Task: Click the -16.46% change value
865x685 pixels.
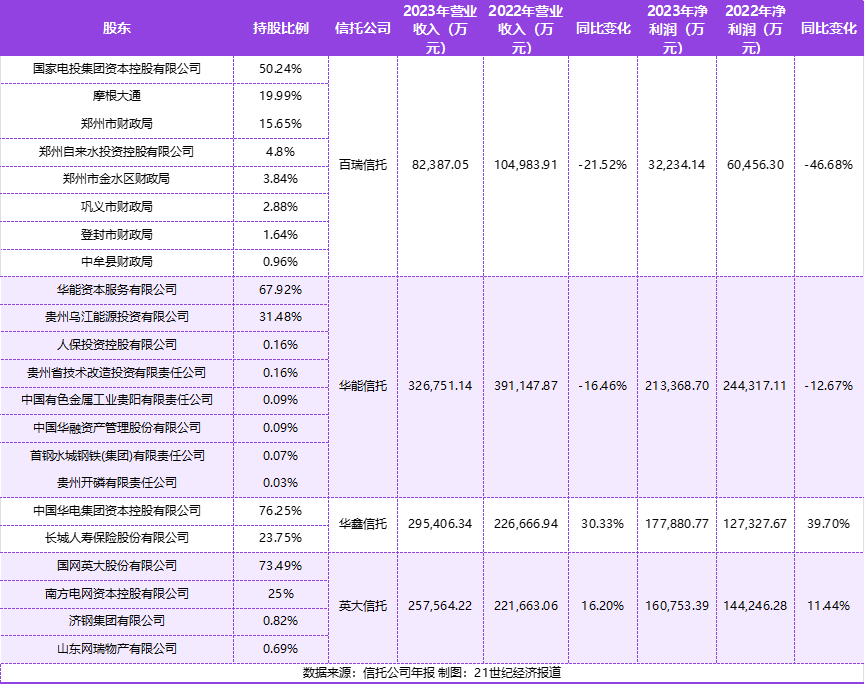Action: coord(602,386)
